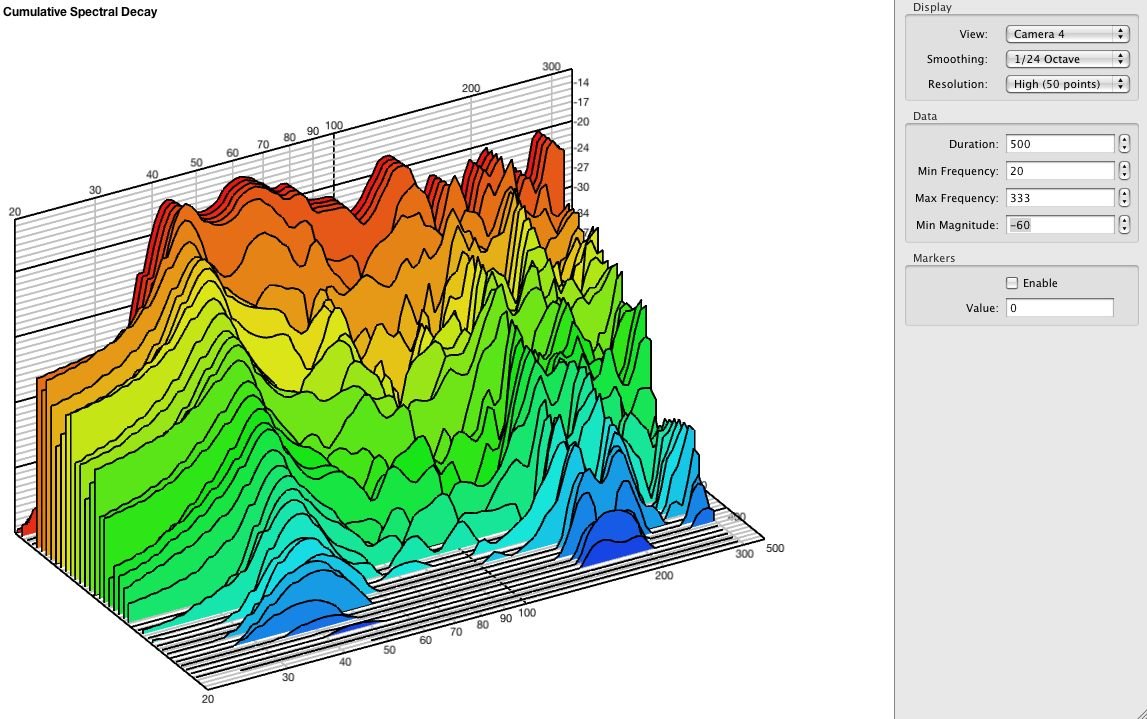Decrement Max Frequency with its down arrow
1147x719 pixels.
pyautogui.click(x=1125, y=203)
